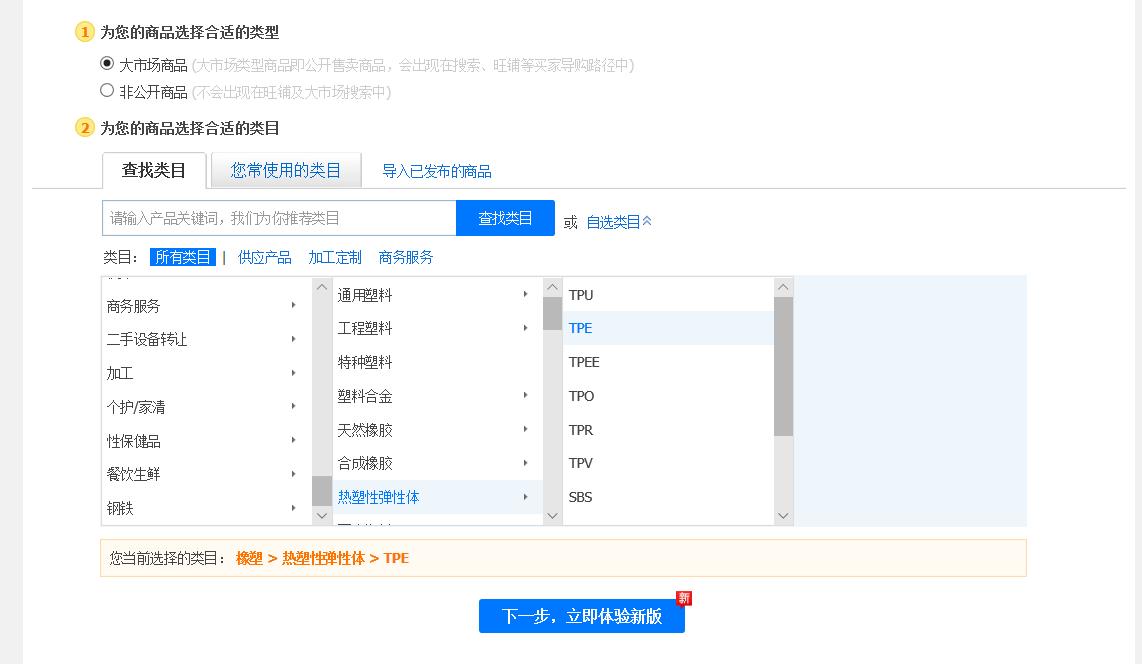Switch to the 查找类目 tab
Viewport: 1142px width, 664px height.
click(x=153, y=170)
